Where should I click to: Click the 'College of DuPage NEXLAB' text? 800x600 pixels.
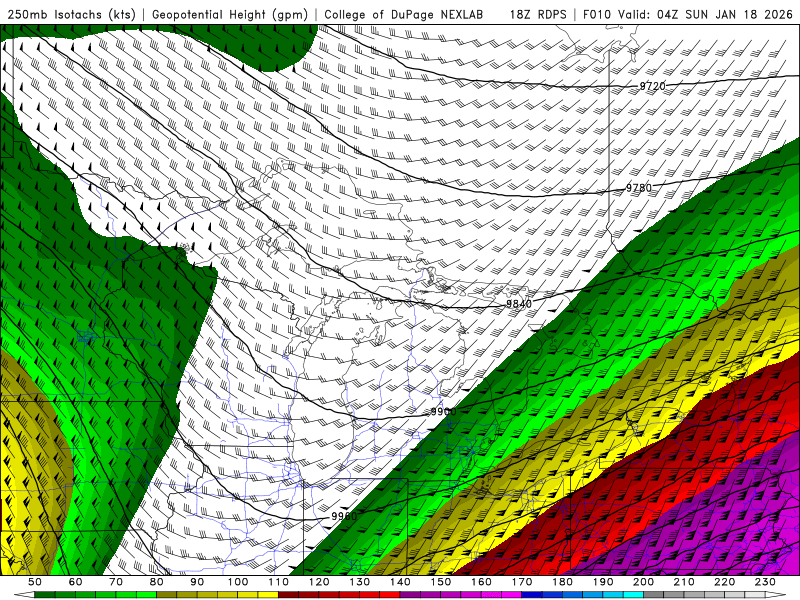404,14
